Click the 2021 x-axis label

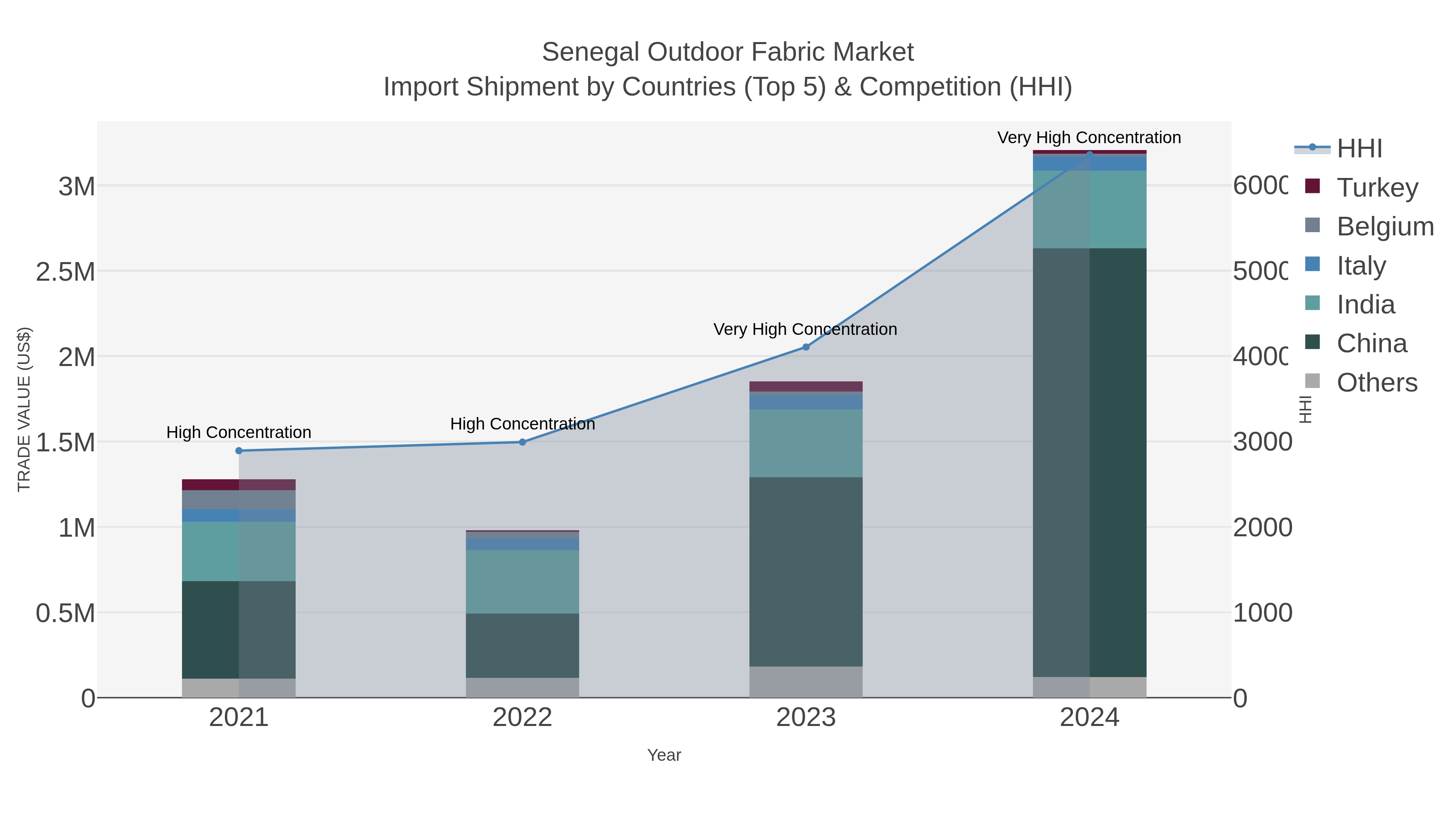click(x=239, y=718)
